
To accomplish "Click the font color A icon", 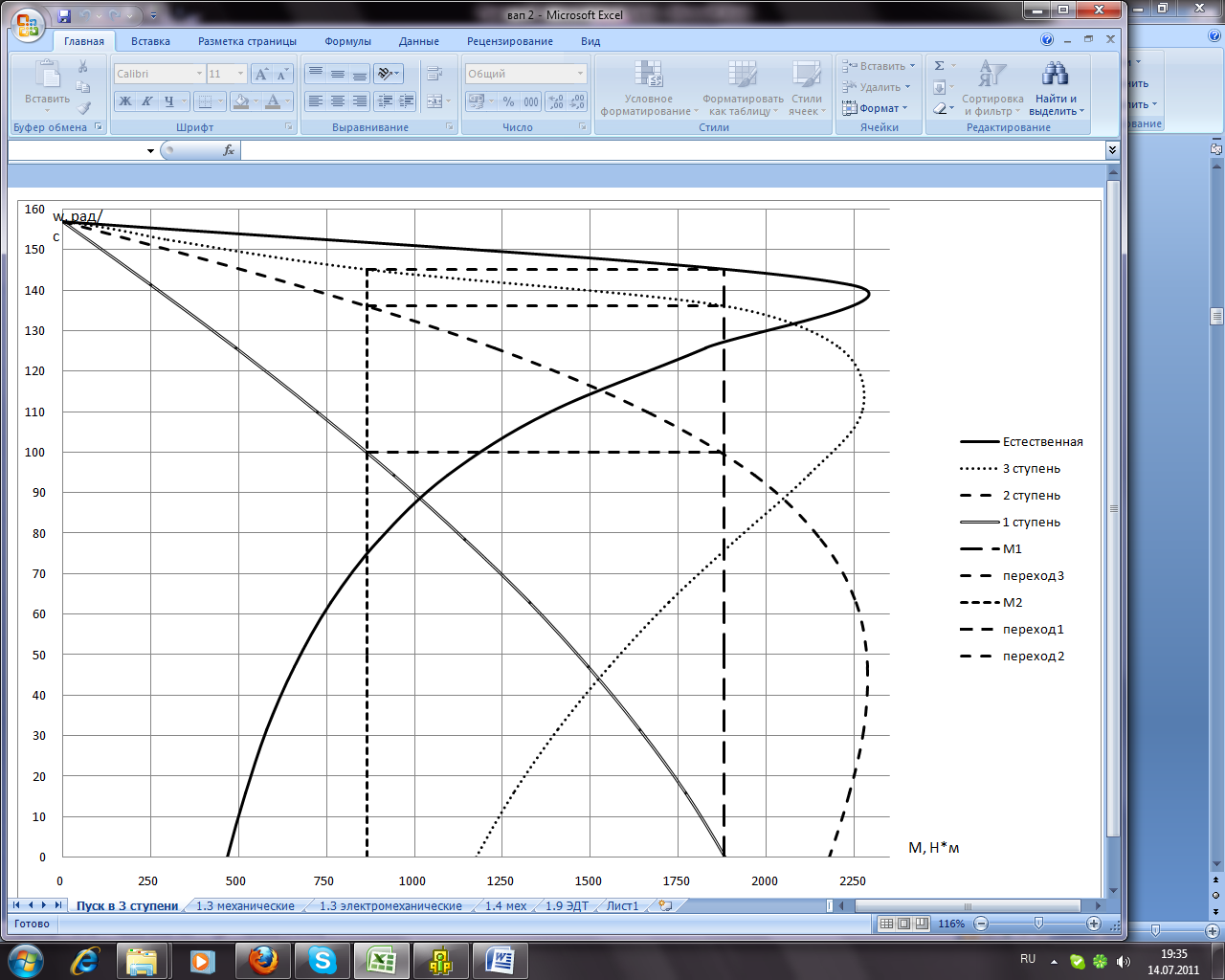I will [x=273, y=101].
